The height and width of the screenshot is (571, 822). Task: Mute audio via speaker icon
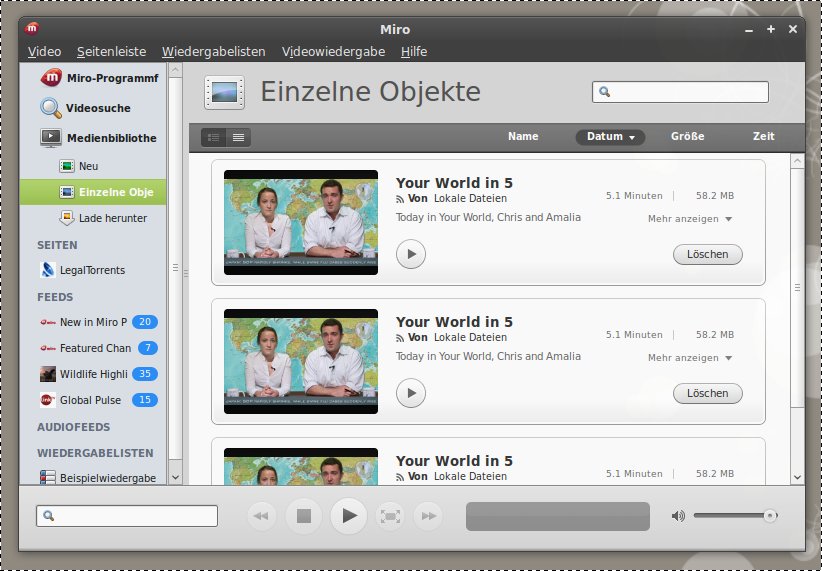678,516
